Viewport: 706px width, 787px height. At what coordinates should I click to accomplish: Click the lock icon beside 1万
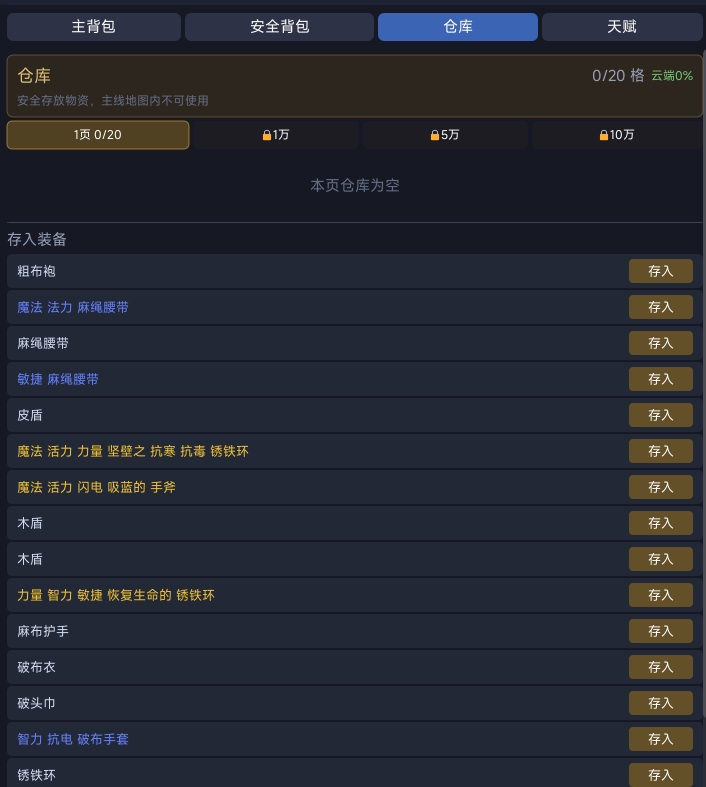267,135
